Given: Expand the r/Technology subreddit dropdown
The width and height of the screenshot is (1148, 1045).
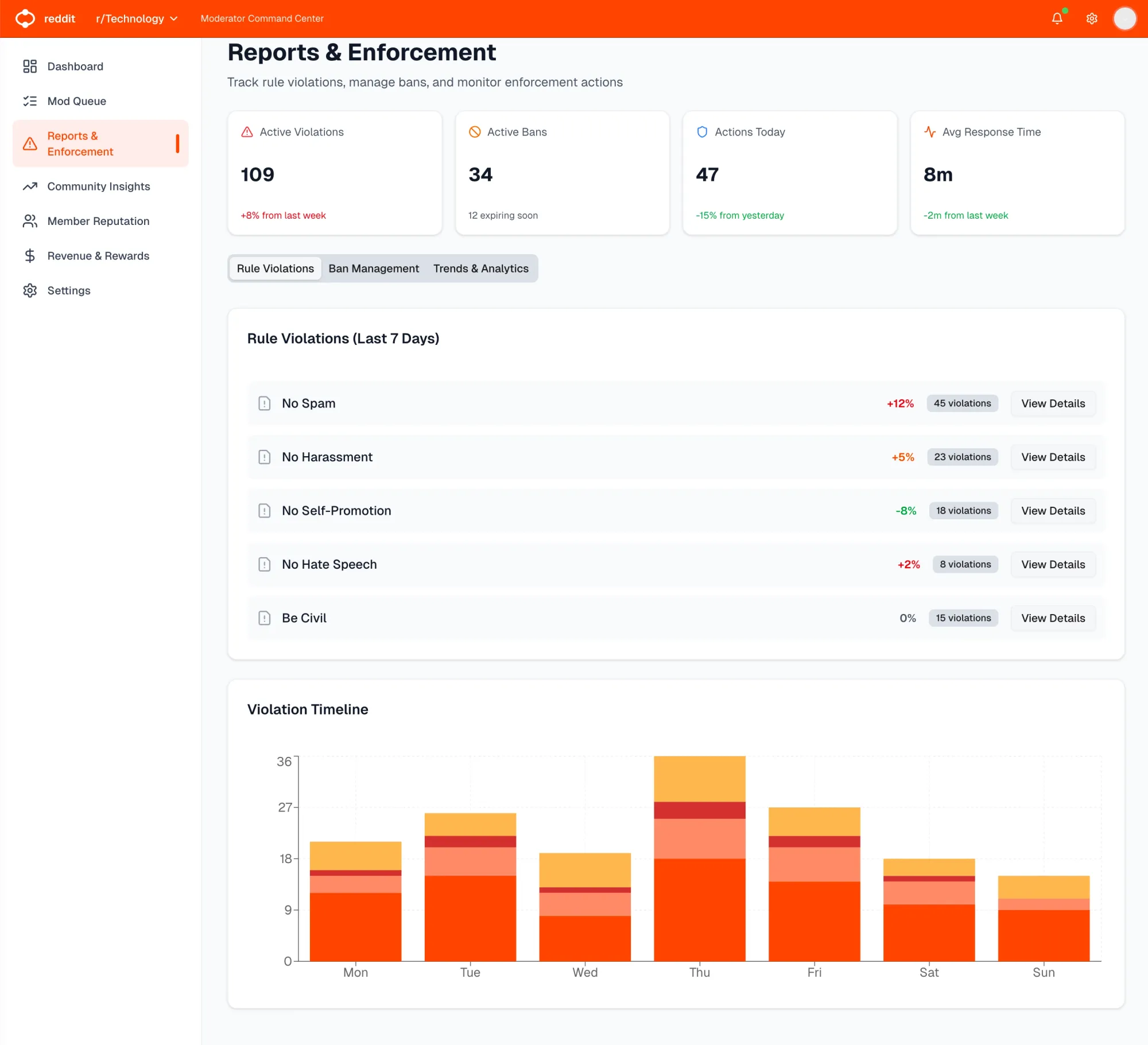Looking at the screenshot, I should coord(137,18).
